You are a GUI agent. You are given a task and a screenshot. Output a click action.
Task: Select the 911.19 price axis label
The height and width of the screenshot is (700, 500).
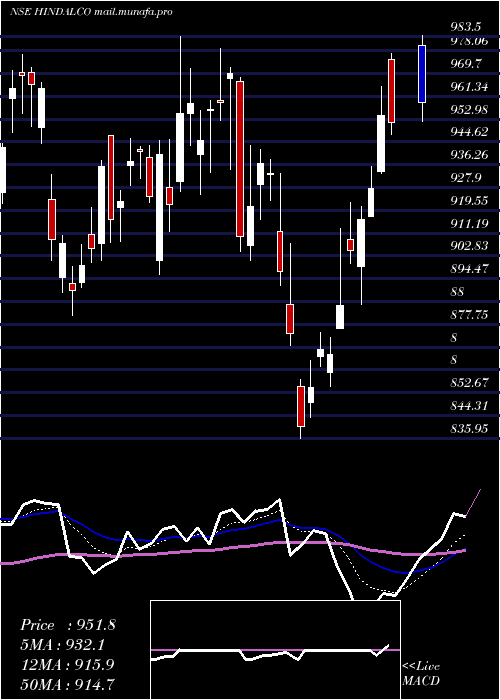coord(469,224)
